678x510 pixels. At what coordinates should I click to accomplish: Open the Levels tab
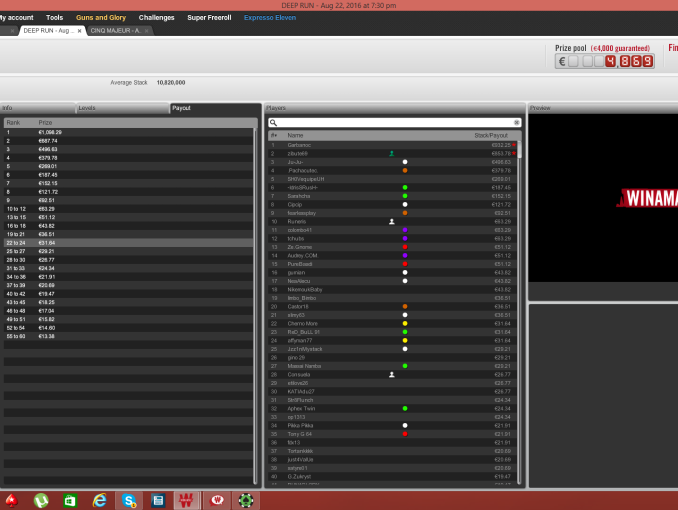tap(87, 107)
